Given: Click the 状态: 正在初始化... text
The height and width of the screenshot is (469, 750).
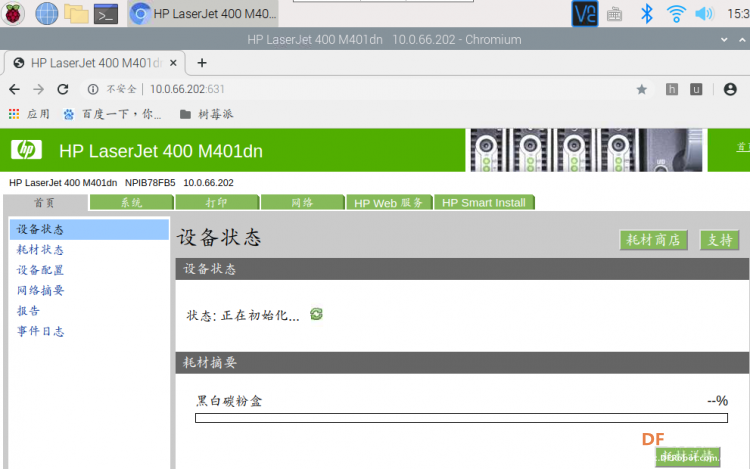Looking at the screenshot, I should point(243,316).
